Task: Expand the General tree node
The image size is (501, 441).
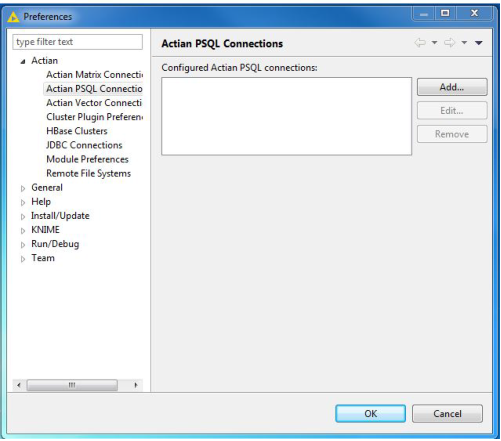Action: click(23, 189)
